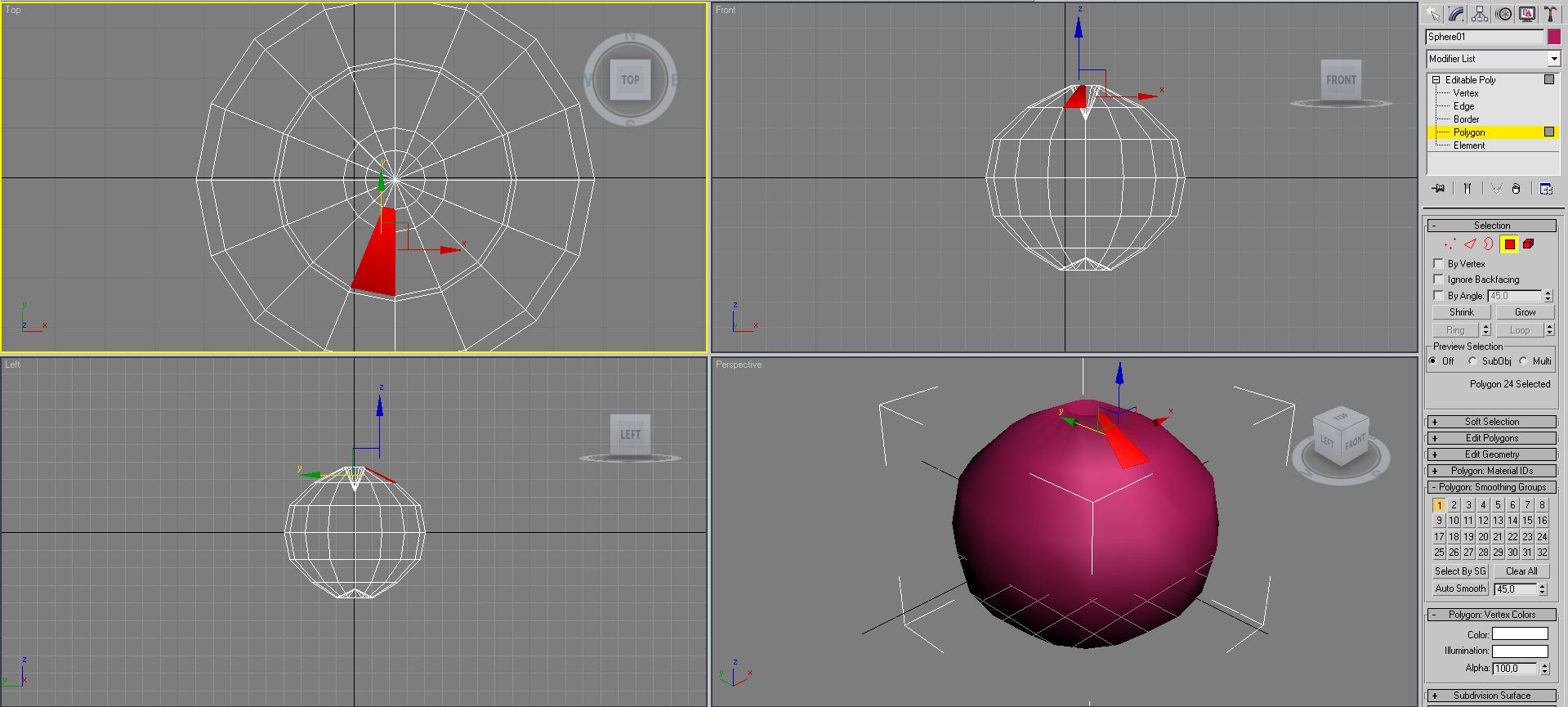The image size is (1568, 707).
Task: Toggle Show End Result icon
Action: point(1467,189)
